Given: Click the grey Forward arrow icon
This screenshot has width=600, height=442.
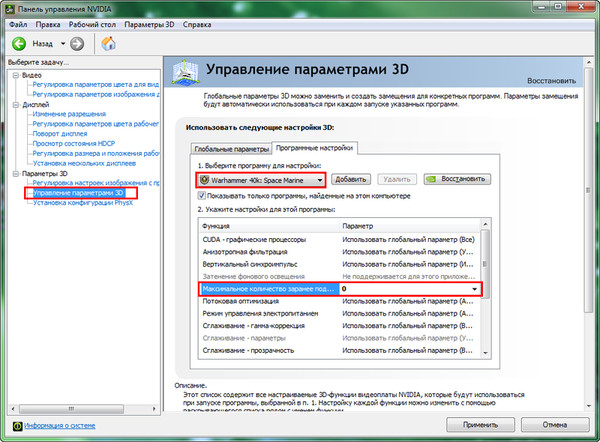Looking at the screenshot, I should (x=77, y=44).
